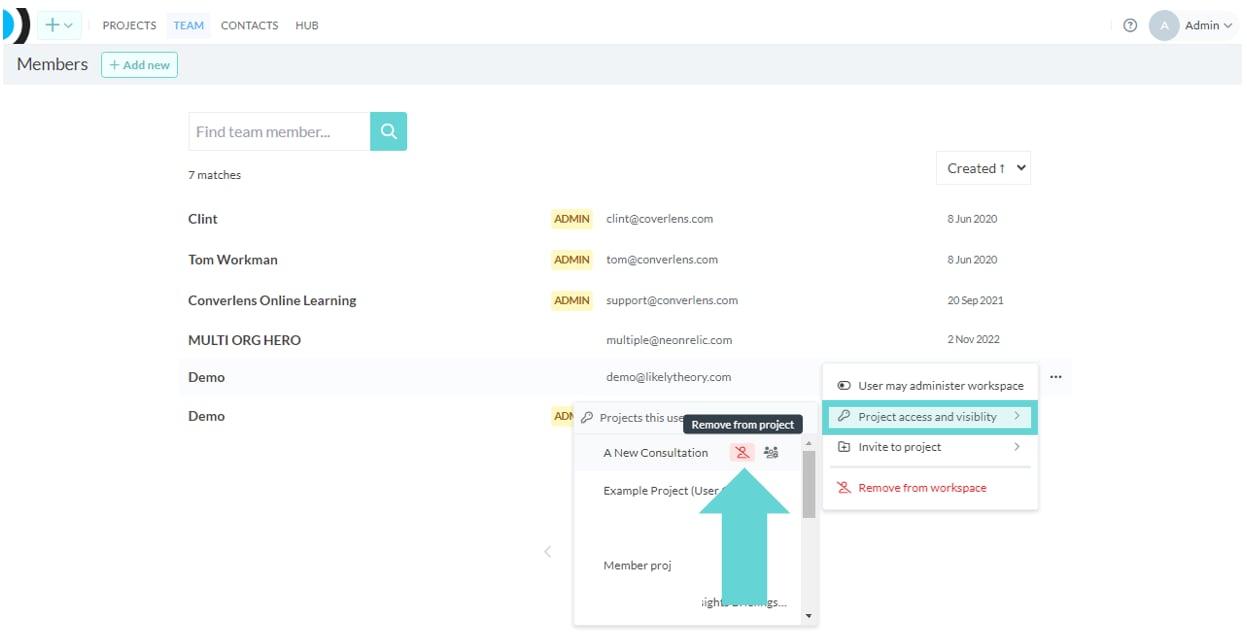Click Remove from project icon for A New Consultation
This screenshot has width=1247, height=634.
tap(742, 452)
